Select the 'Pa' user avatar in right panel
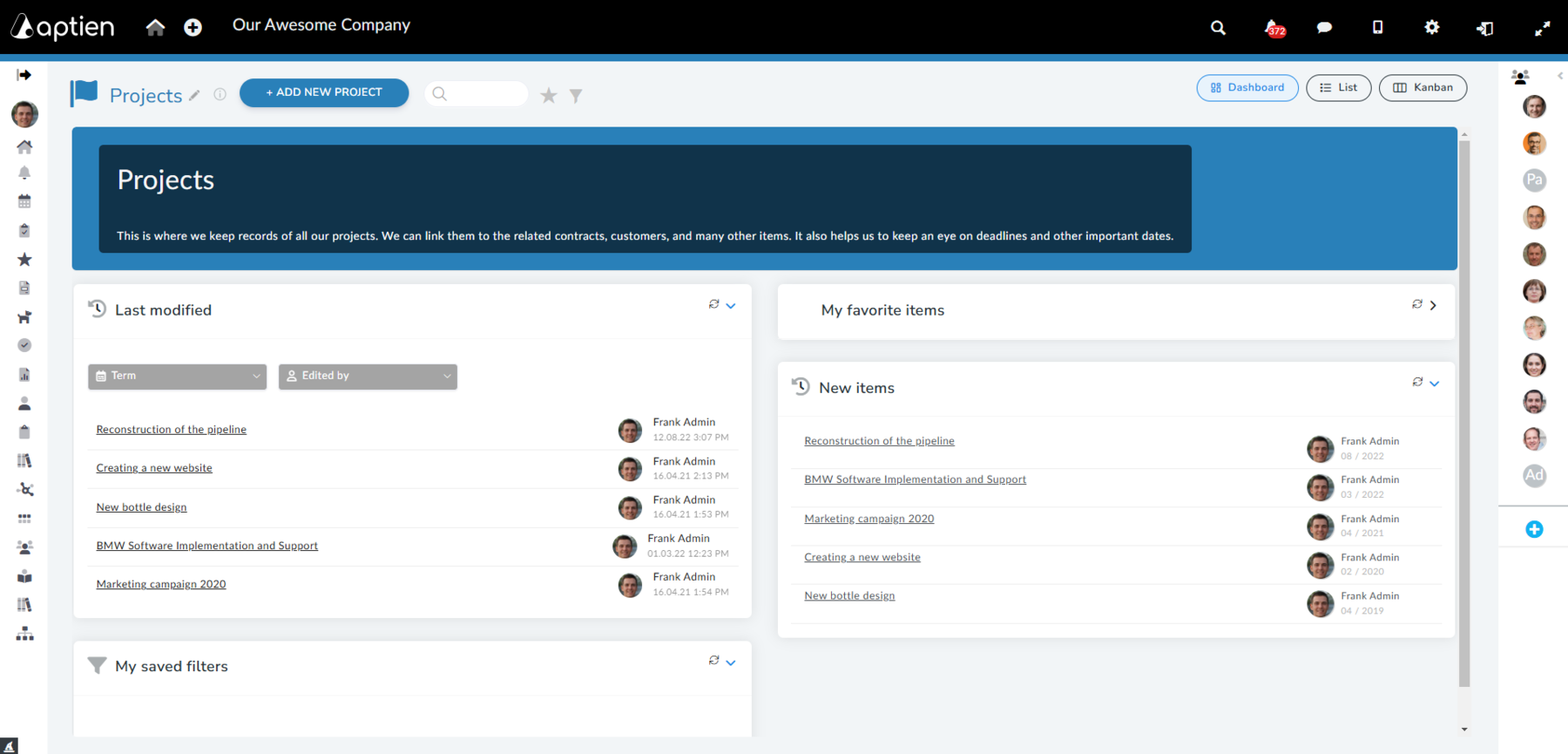Screen dimensions: 1568x754 tap(1534, 180)
